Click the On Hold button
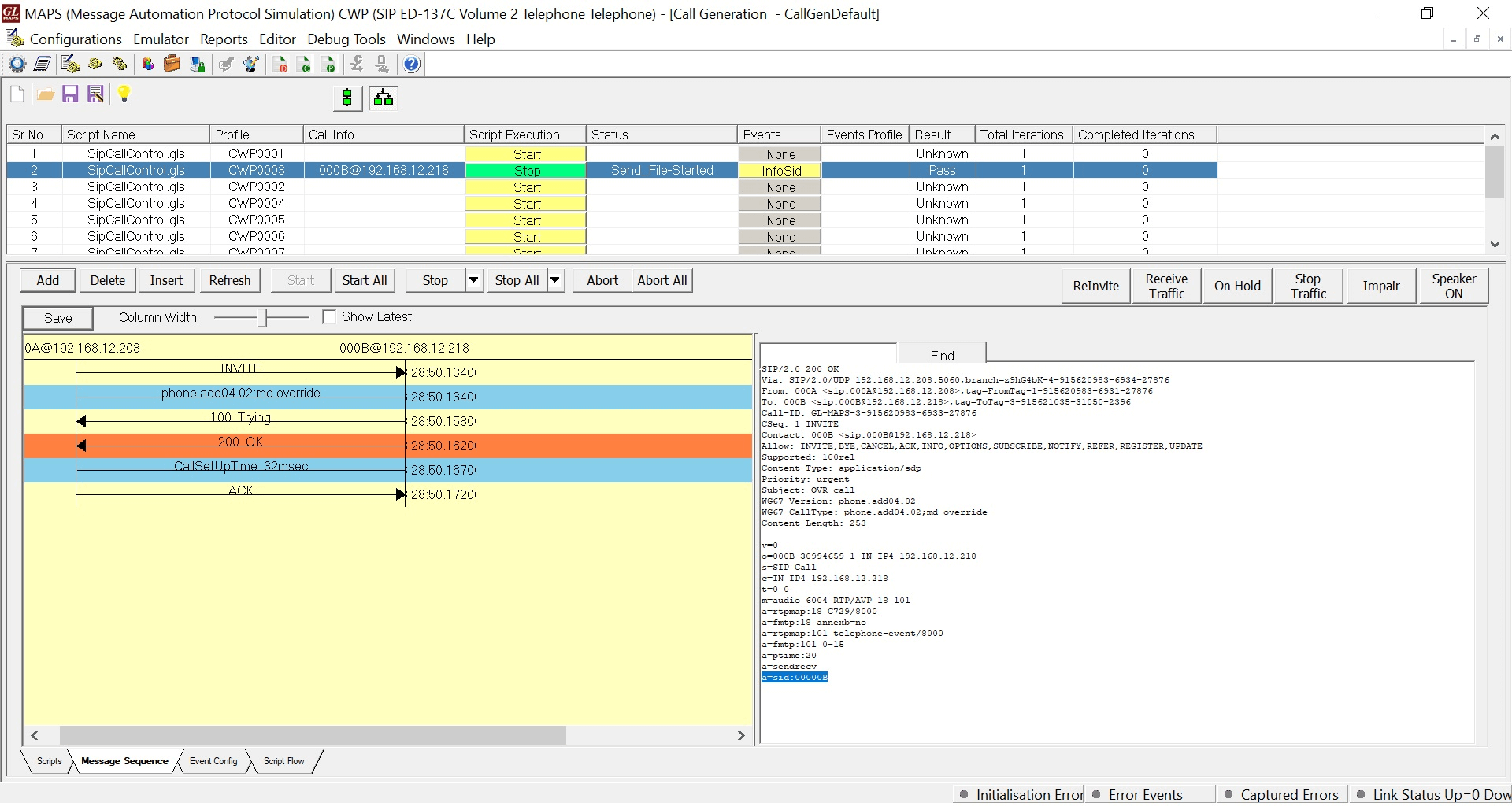Viewport: 1512px width, 806px height. pos(1237,286)
